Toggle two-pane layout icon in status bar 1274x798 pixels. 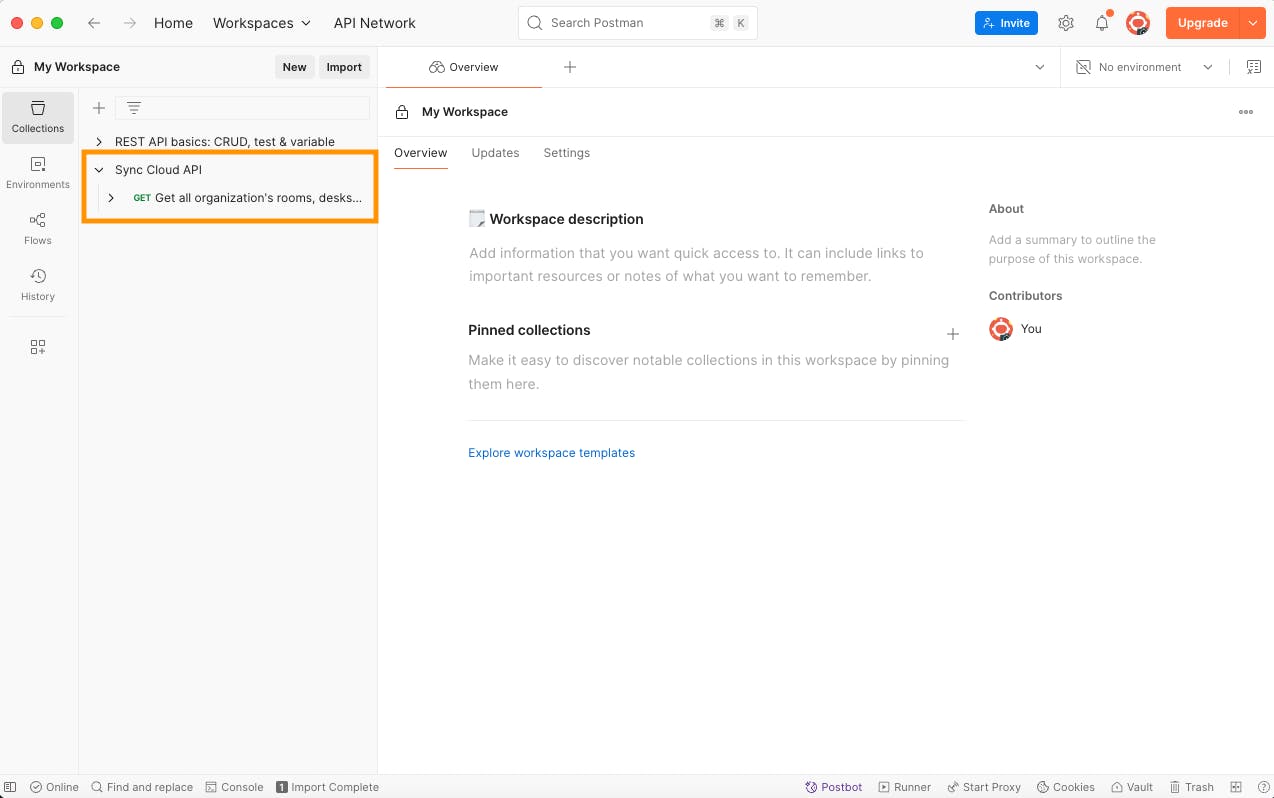tap(1236, 787)
